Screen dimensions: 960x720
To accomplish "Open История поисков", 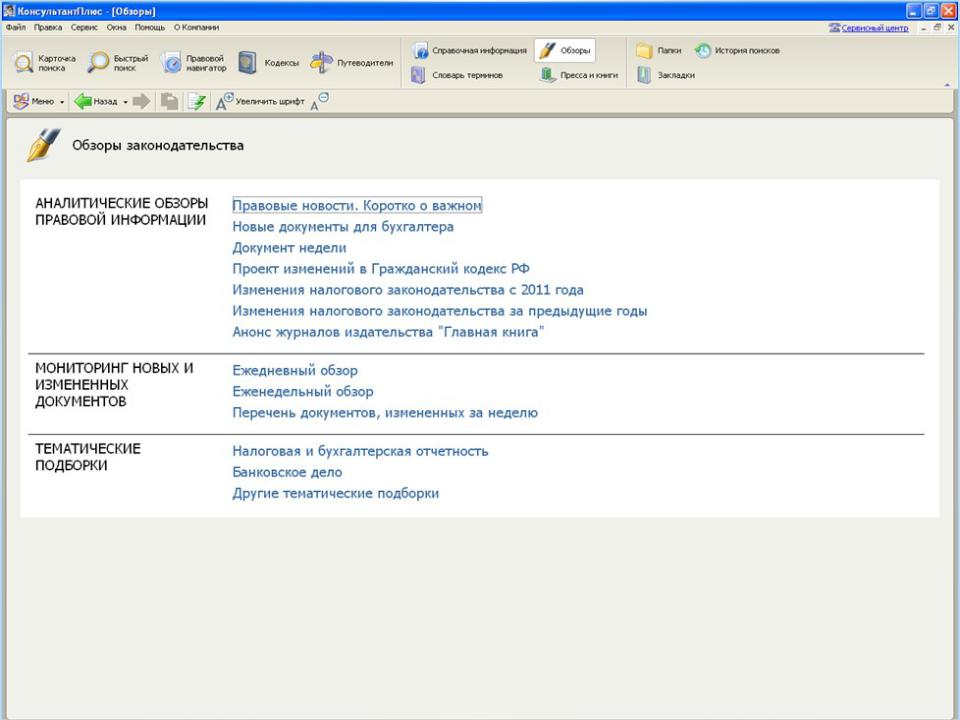I will click(737, 50).
